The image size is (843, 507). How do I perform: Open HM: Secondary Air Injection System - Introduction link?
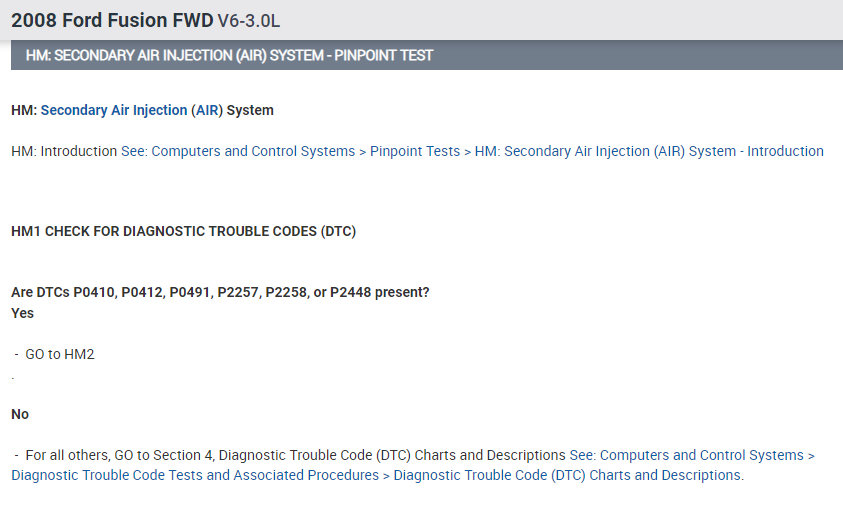(649, 151)
